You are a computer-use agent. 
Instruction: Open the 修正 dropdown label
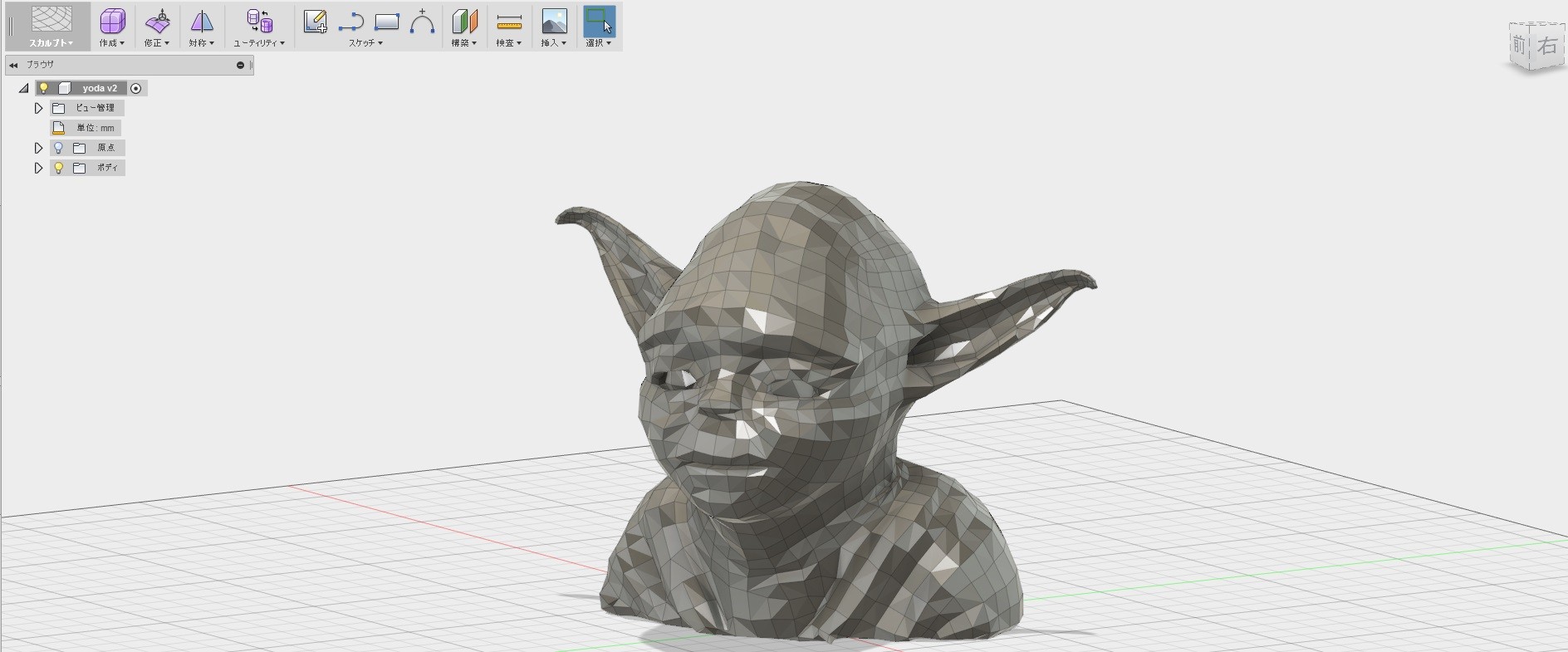[157, 43]
